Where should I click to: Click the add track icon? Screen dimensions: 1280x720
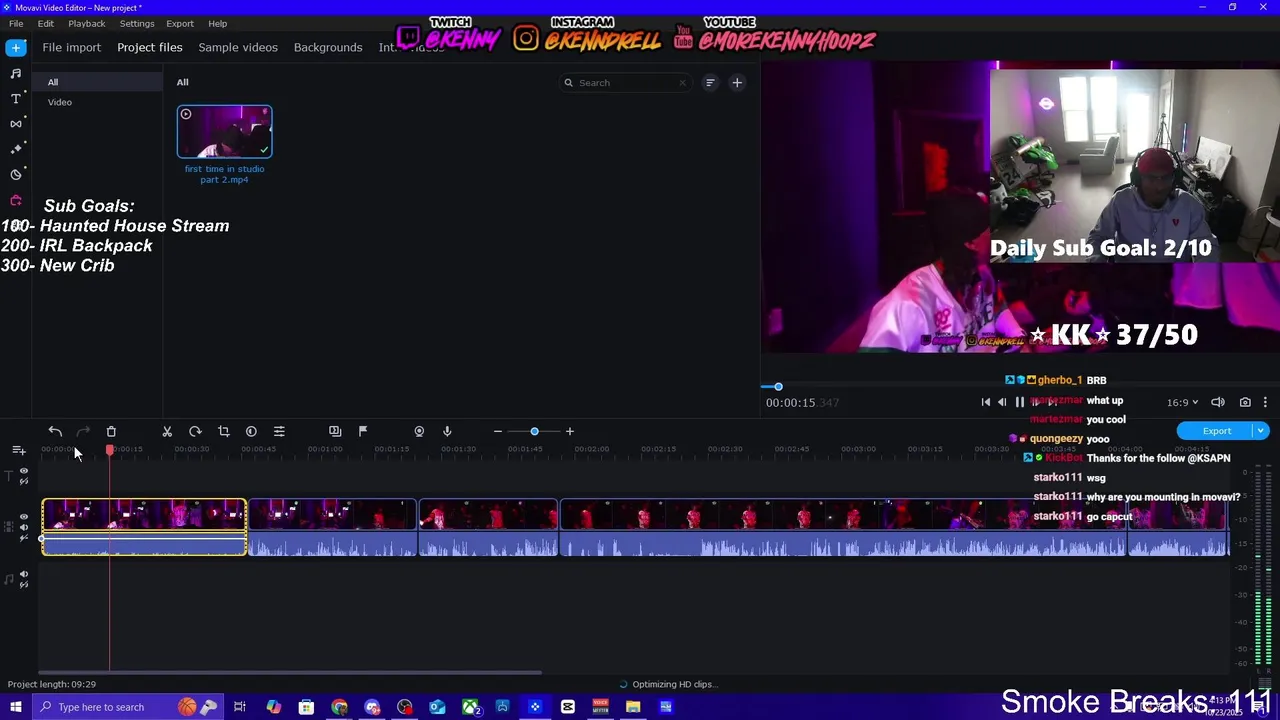(x=18, y=451)
